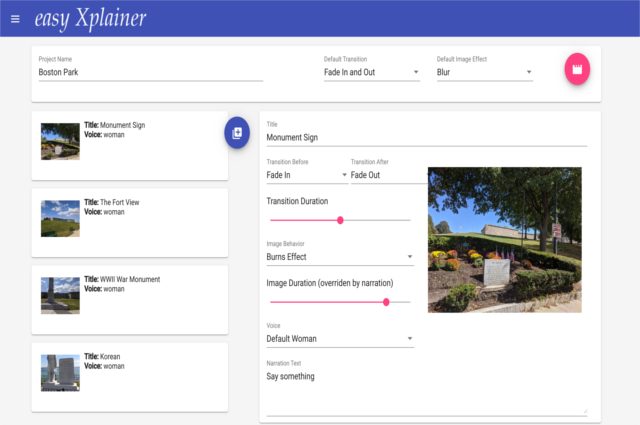Click the easy Xplainer app title
Viewport: 640px width, 425px height.
coord(90,19)
